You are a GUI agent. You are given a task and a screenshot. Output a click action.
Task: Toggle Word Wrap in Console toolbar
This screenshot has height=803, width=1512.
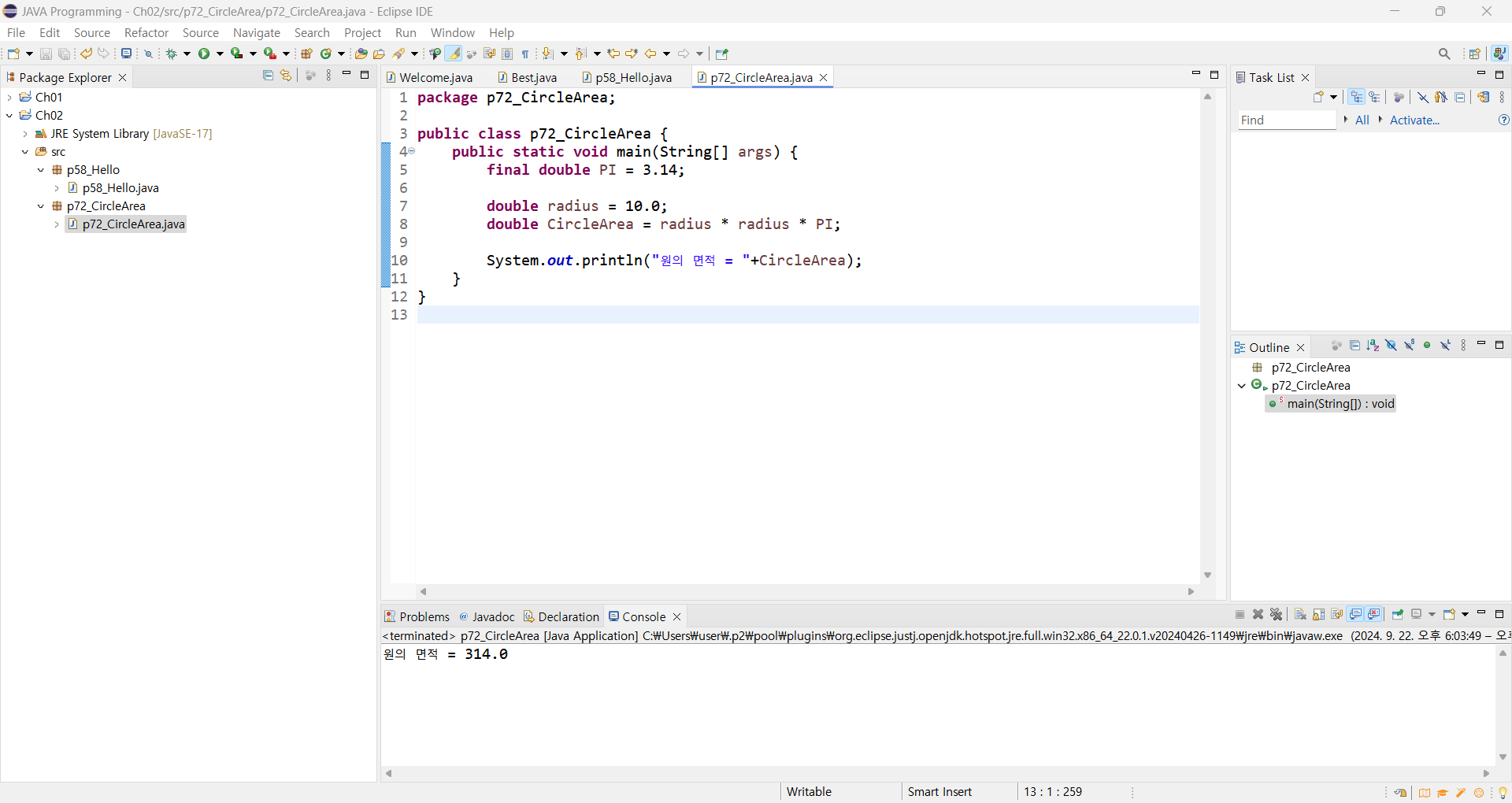tap(1336, 614)
